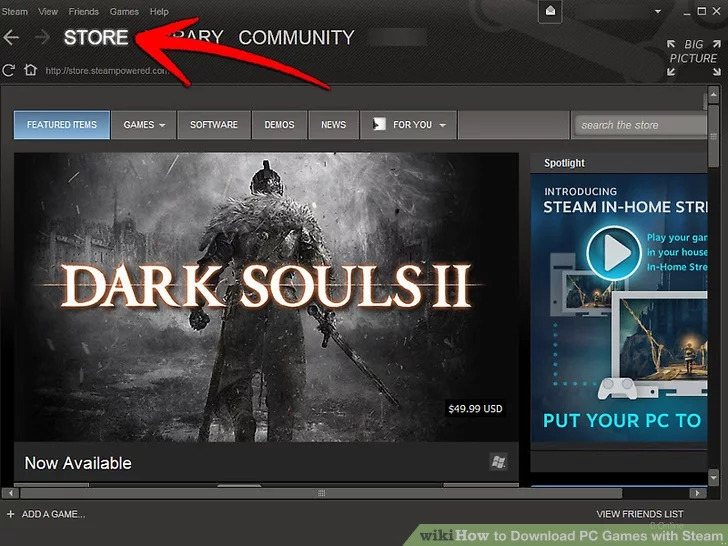Click the vertical scrollbar down arrow

[714, 477]
